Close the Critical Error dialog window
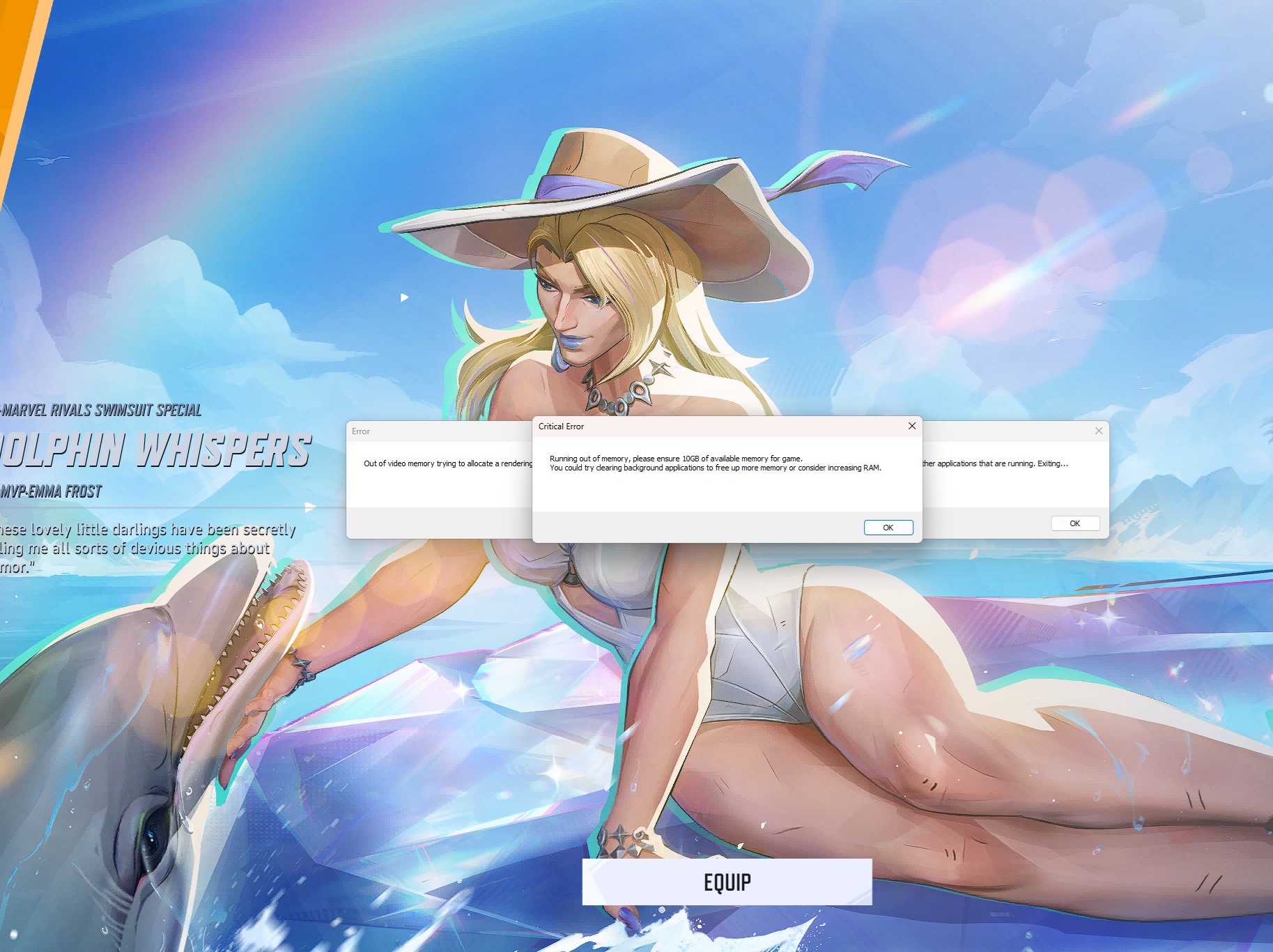Image resolution: width=1273 pixels, height=952 pixels. coord(911,426)
